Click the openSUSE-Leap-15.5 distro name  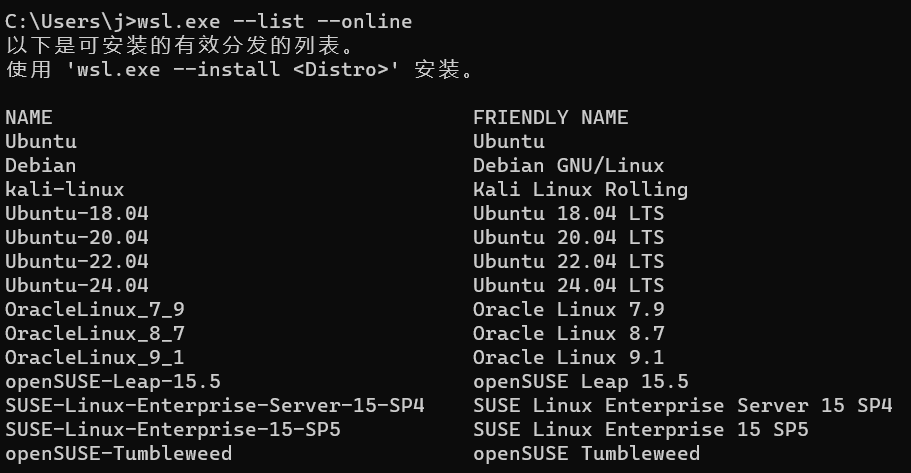[x=112, y=381]
